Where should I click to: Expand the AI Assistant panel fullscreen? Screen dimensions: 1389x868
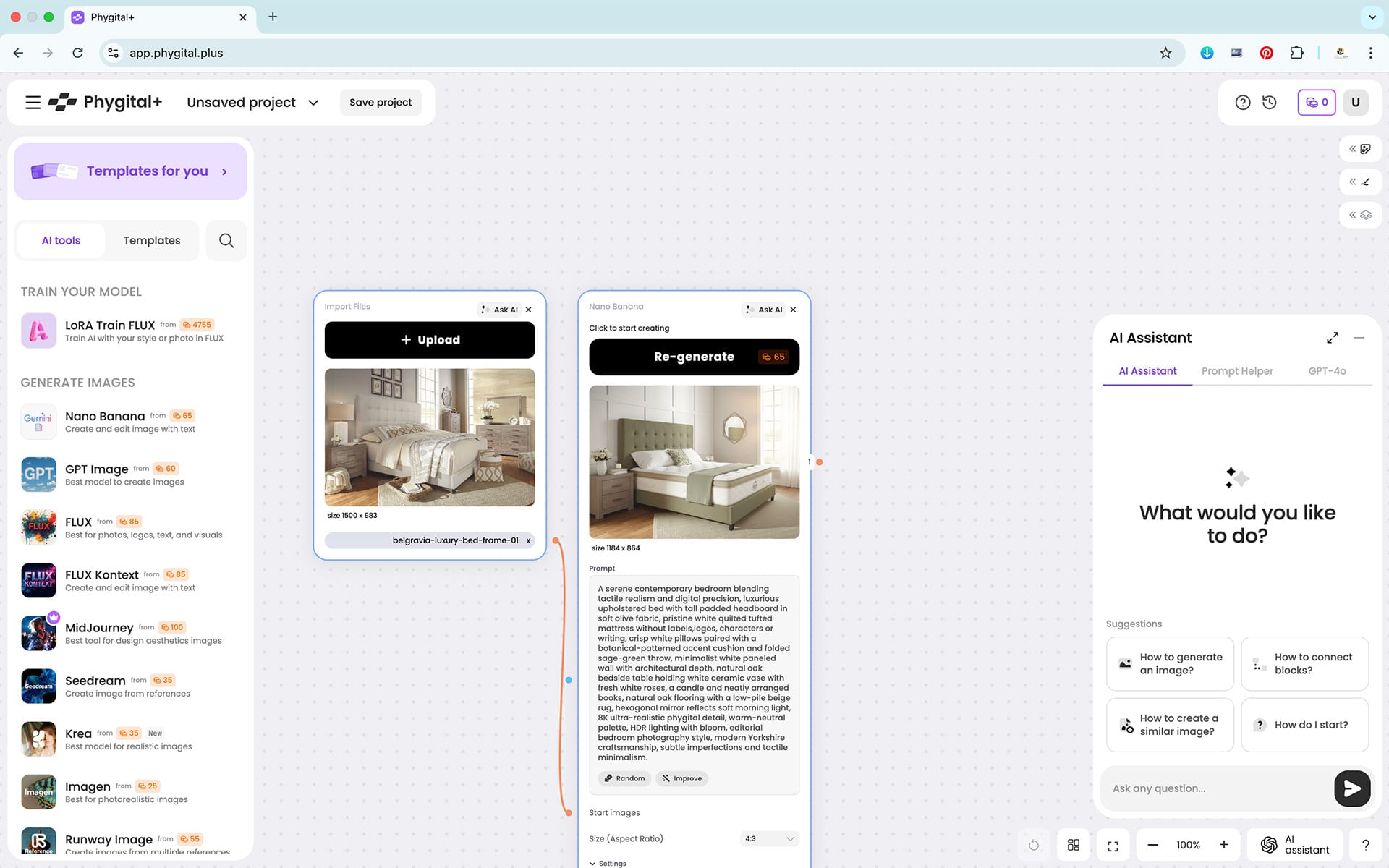(1333, 338)
